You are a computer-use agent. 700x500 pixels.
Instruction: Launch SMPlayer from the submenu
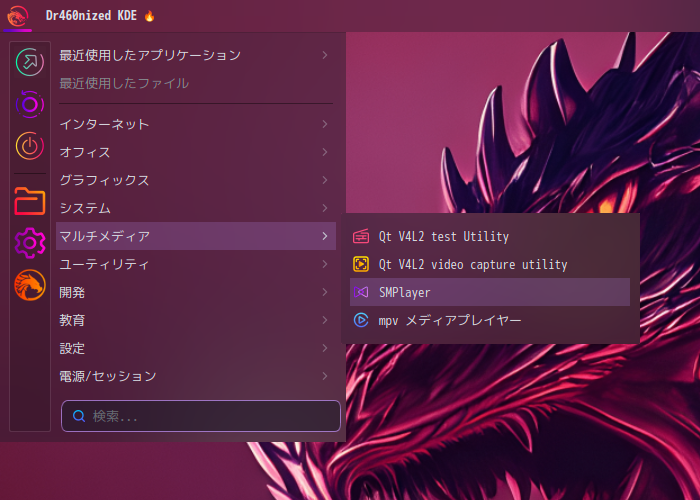click(x=490, y=292)
